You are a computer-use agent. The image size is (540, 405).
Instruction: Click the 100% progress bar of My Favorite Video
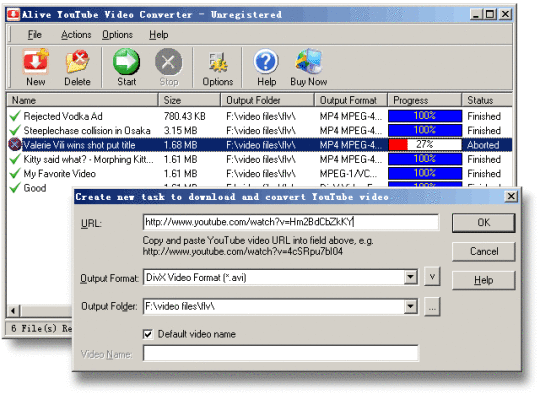pos(425,174)
